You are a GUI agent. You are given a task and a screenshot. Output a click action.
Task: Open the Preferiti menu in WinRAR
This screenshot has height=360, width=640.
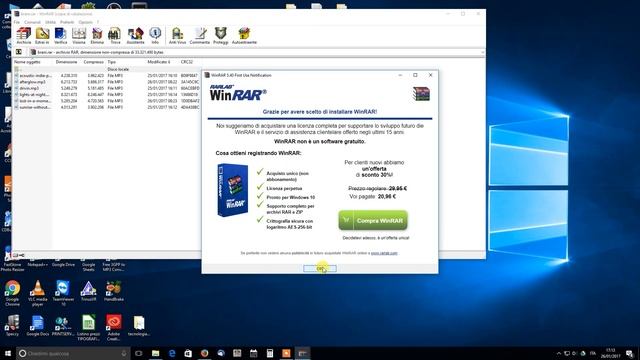[67, 22]
